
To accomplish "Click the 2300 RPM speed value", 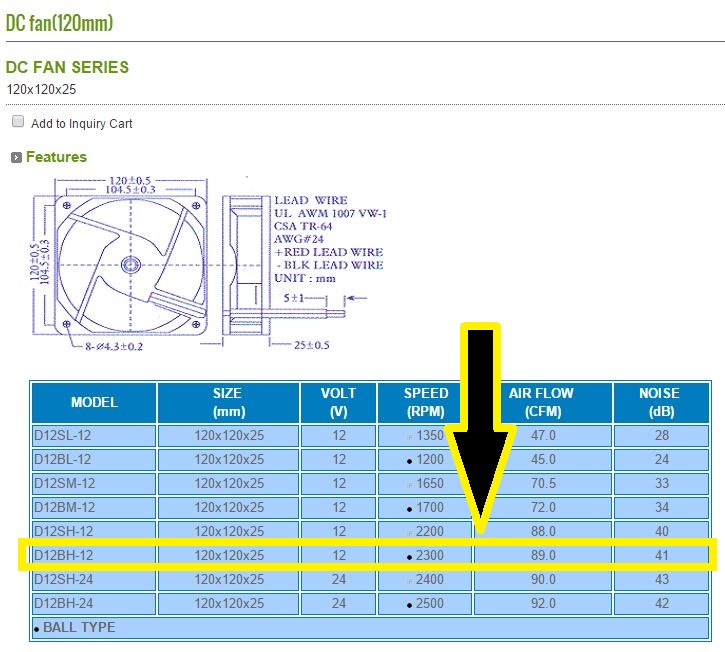I will pos(429,555).
